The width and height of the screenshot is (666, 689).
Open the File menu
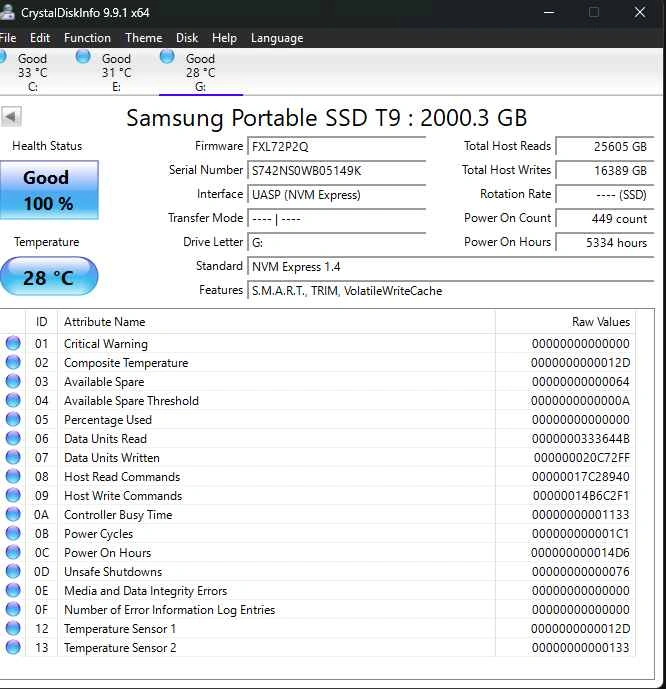pyautogui.click(x=7, y=38)
